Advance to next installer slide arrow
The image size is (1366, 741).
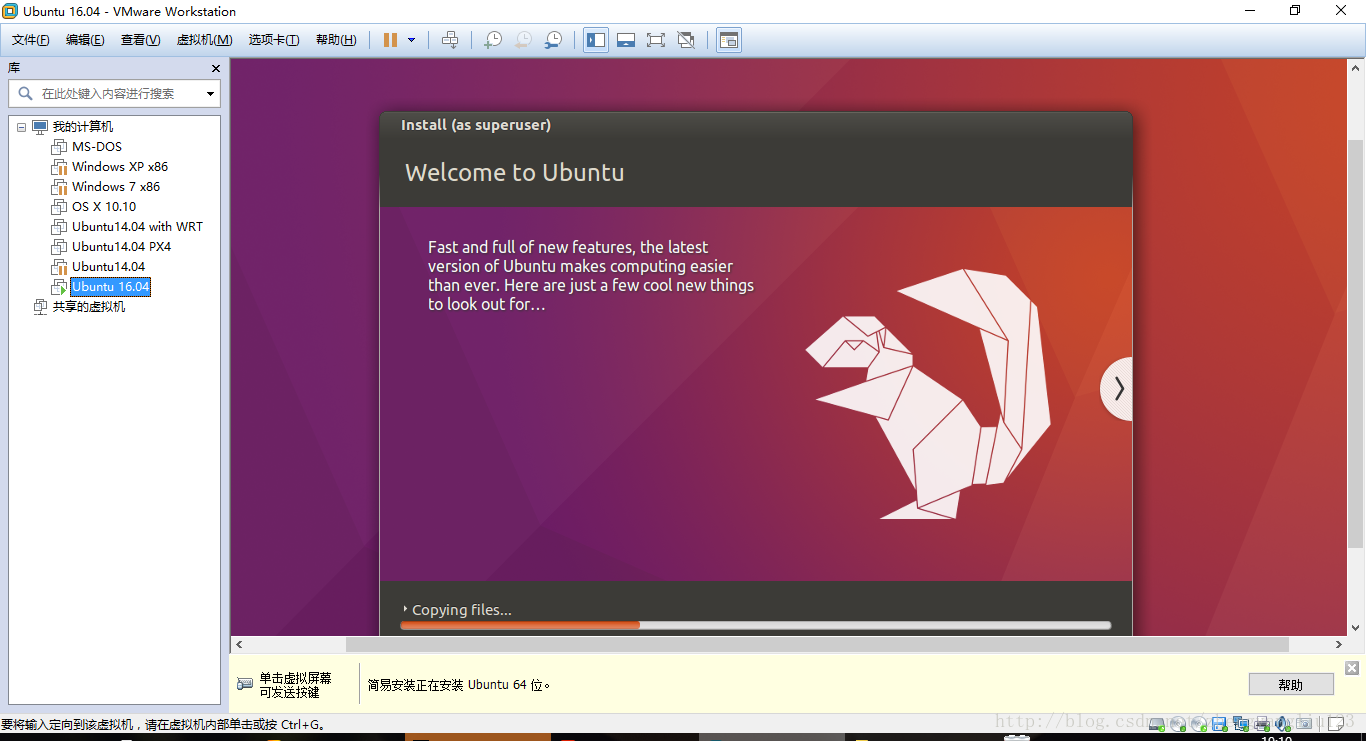point(1117,388)
